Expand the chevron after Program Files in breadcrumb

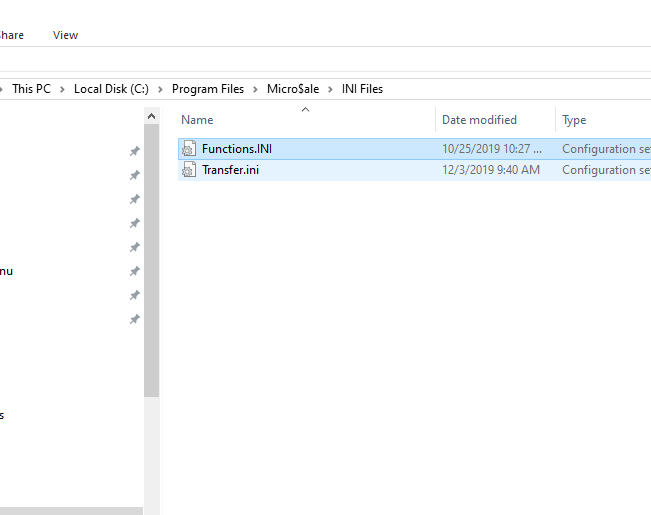pos(255,89)
